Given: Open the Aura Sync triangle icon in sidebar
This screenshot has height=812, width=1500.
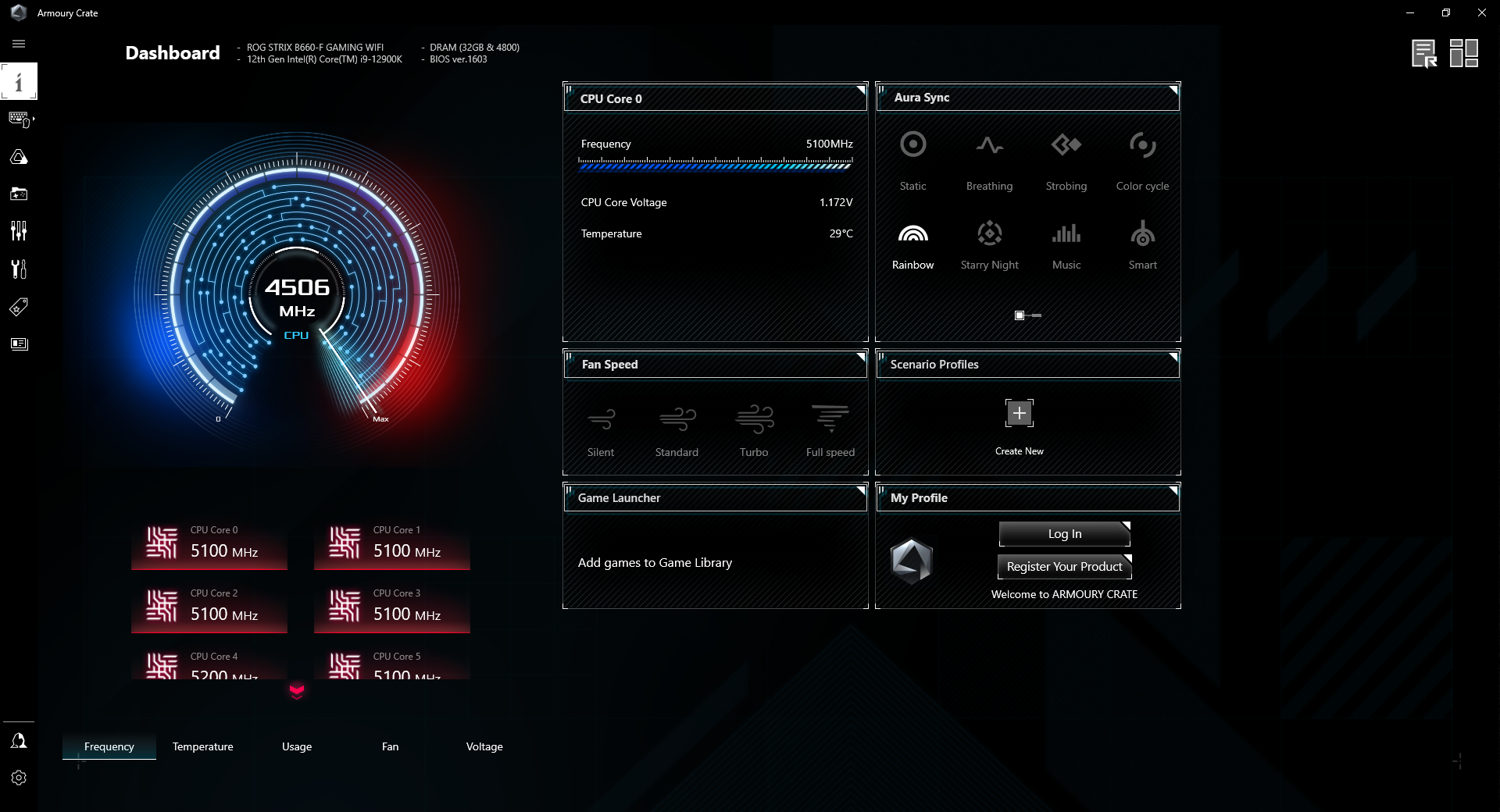Looking at the screenshot, I should (19, 157).
